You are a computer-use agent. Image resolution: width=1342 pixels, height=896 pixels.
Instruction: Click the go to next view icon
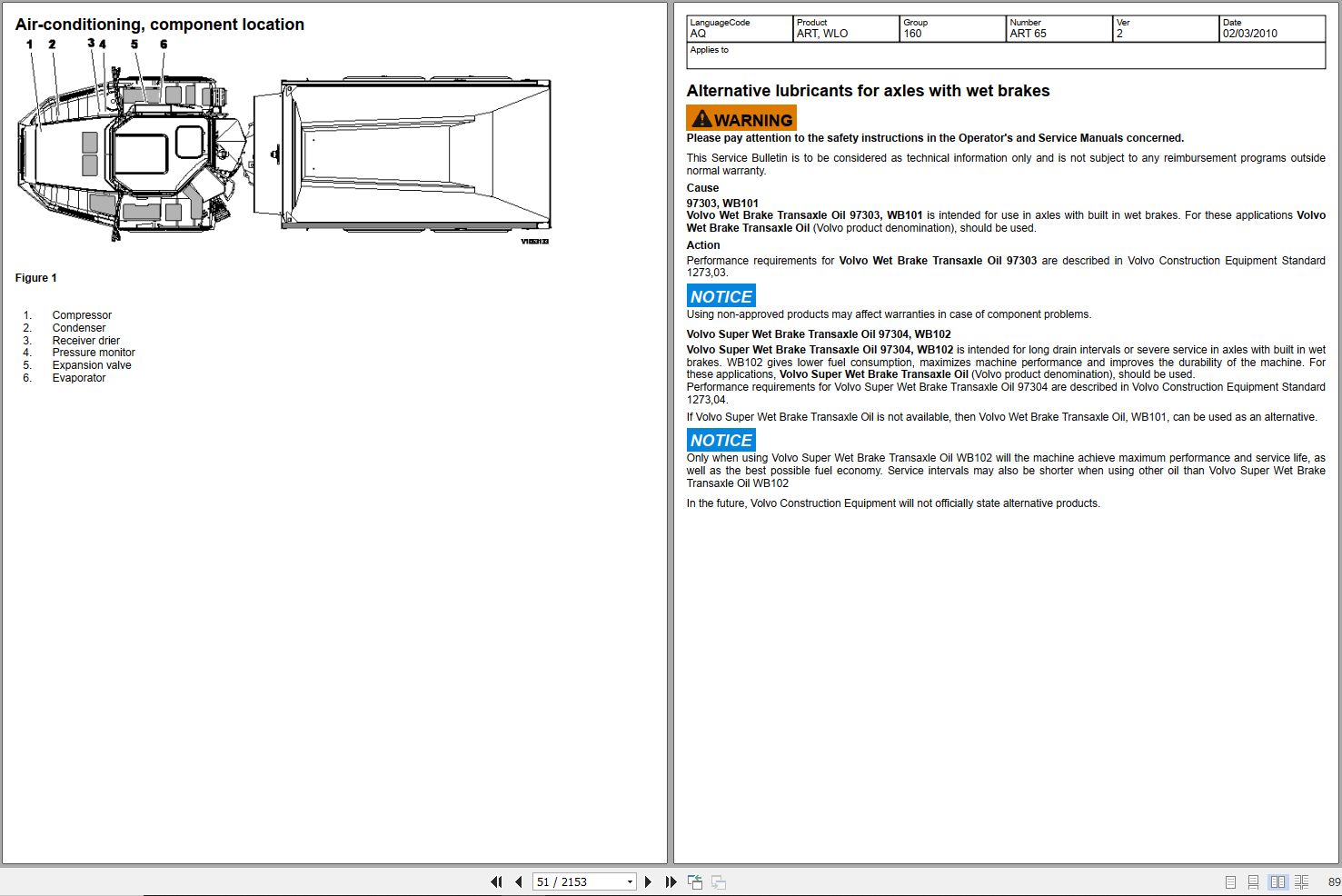[719, 881]
